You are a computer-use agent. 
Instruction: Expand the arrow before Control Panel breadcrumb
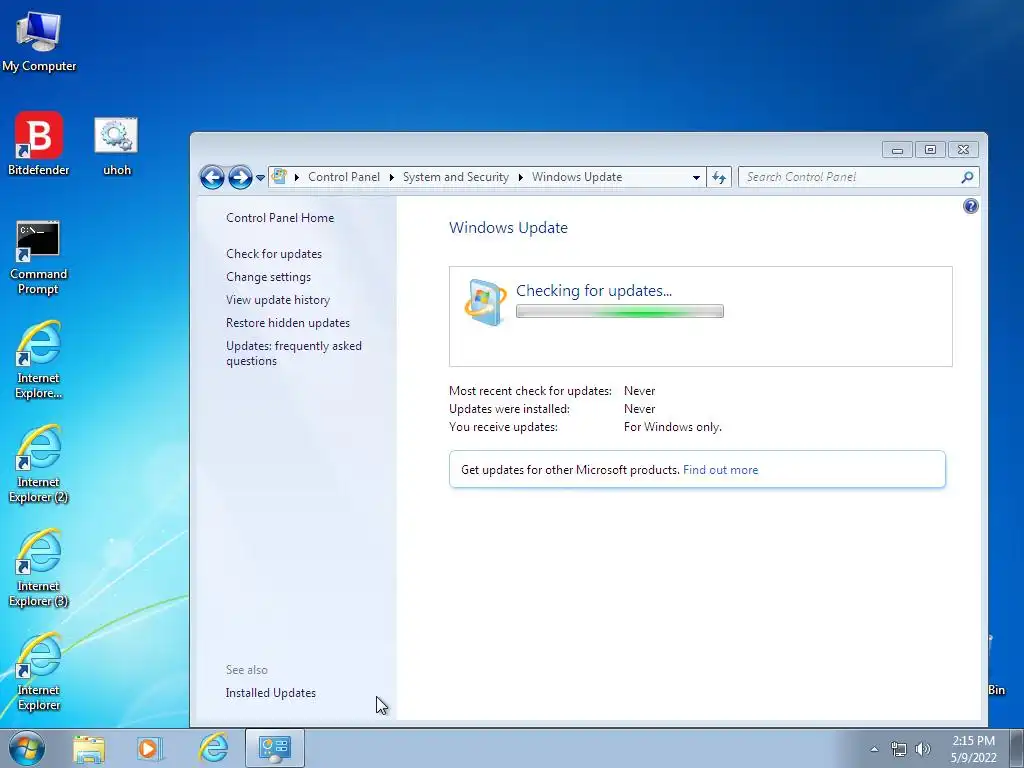[x=296, y=177]
